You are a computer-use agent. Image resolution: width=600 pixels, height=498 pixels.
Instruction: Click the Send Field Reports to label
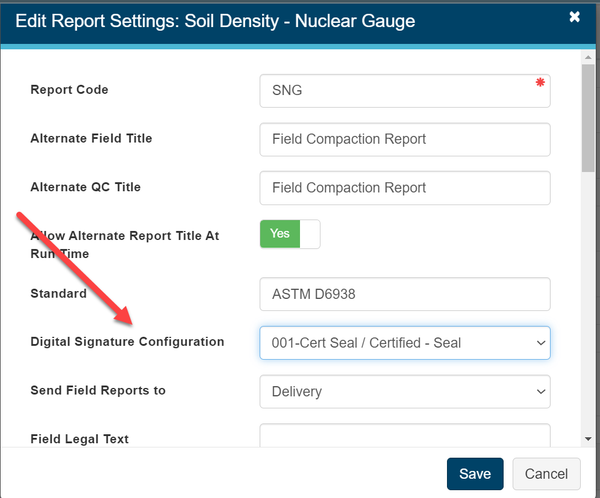pyautogui.click(x=98, y=390)
